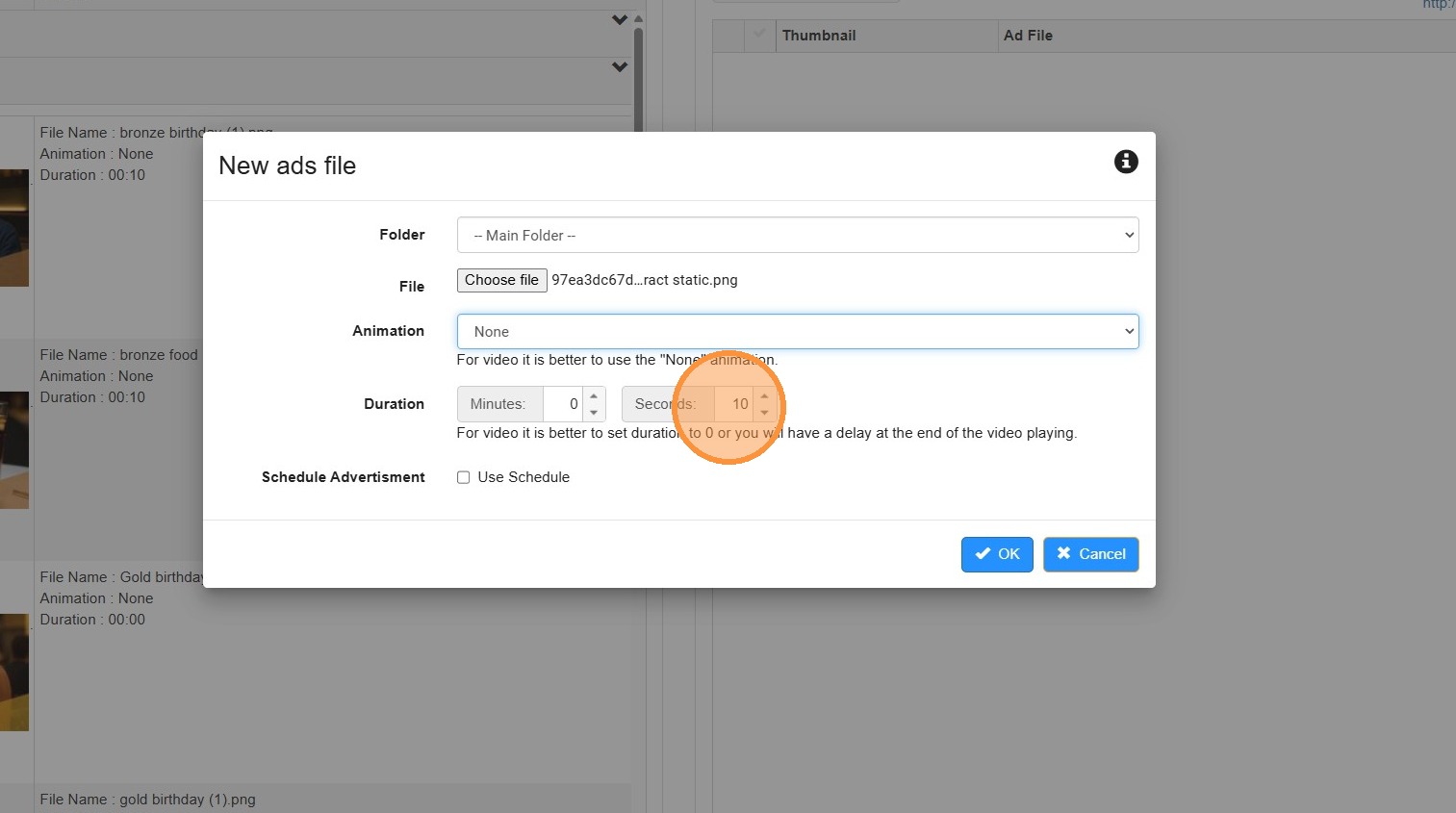Enable the Use Schedule checkbox
Screen dimensions: 1456x813
[463, 477]
